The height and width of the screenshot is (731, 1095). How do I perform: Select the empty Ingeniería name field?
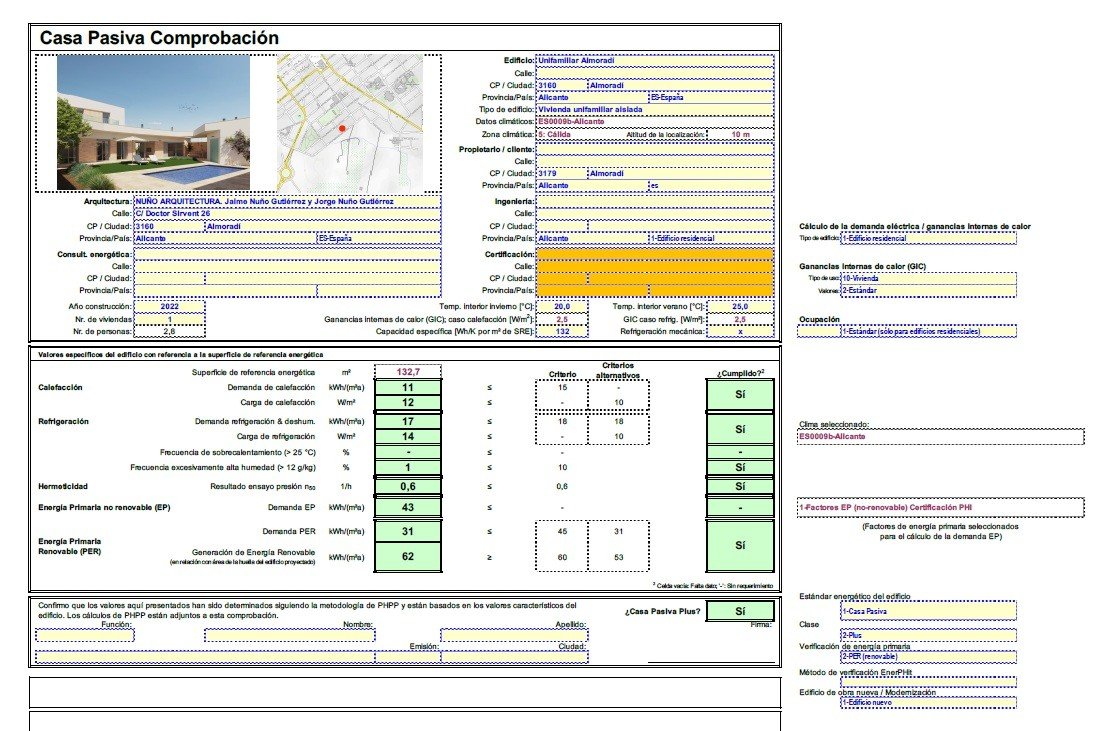pos(655,201)
